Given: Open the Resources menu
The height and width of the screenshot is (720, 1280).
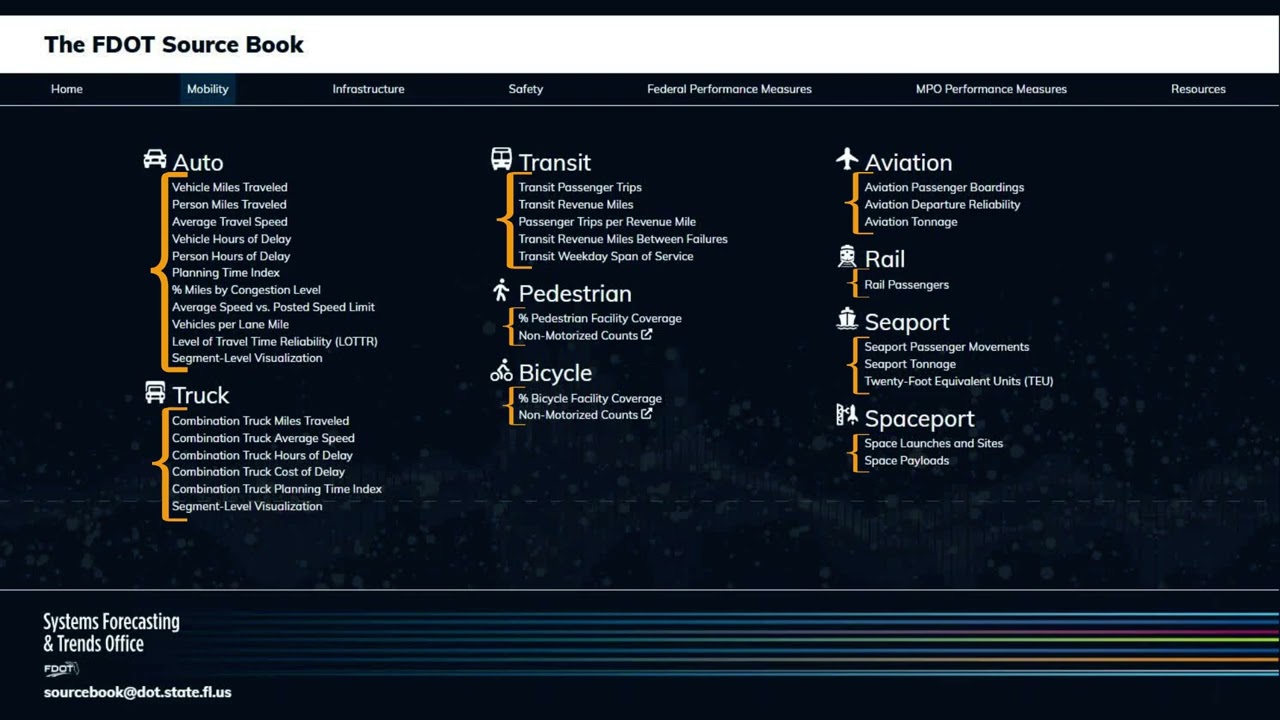Looking at the screenshot, I should click(1198, 89).
